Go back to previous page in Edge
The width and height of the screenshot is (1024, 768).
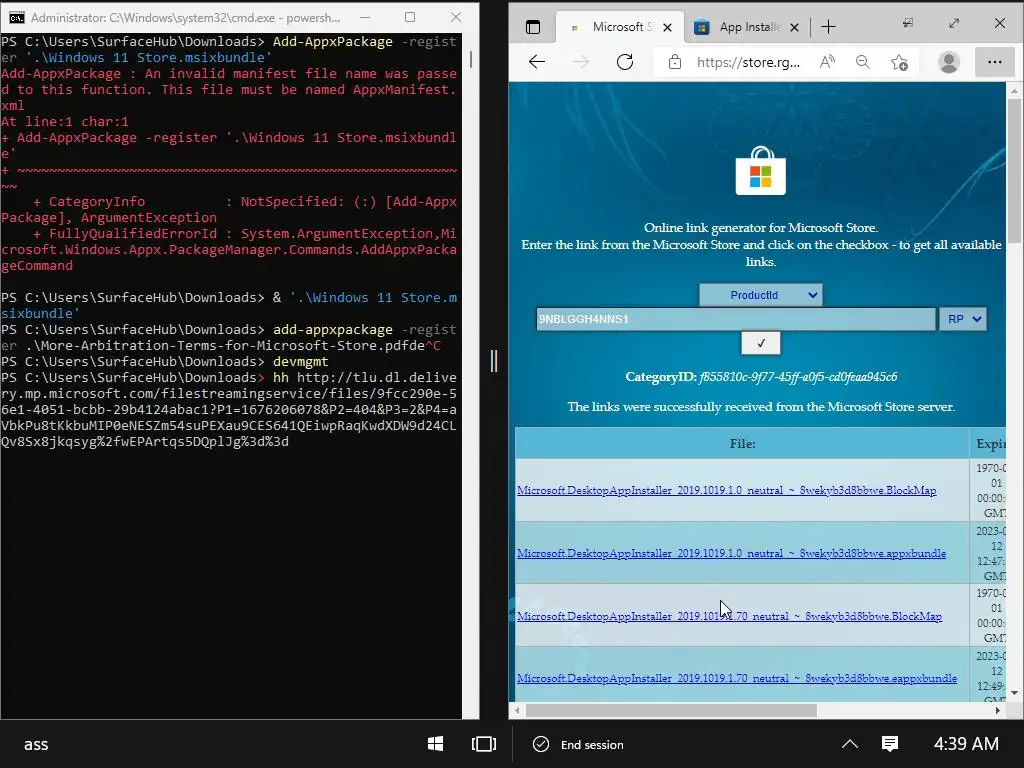coord(537,62)
